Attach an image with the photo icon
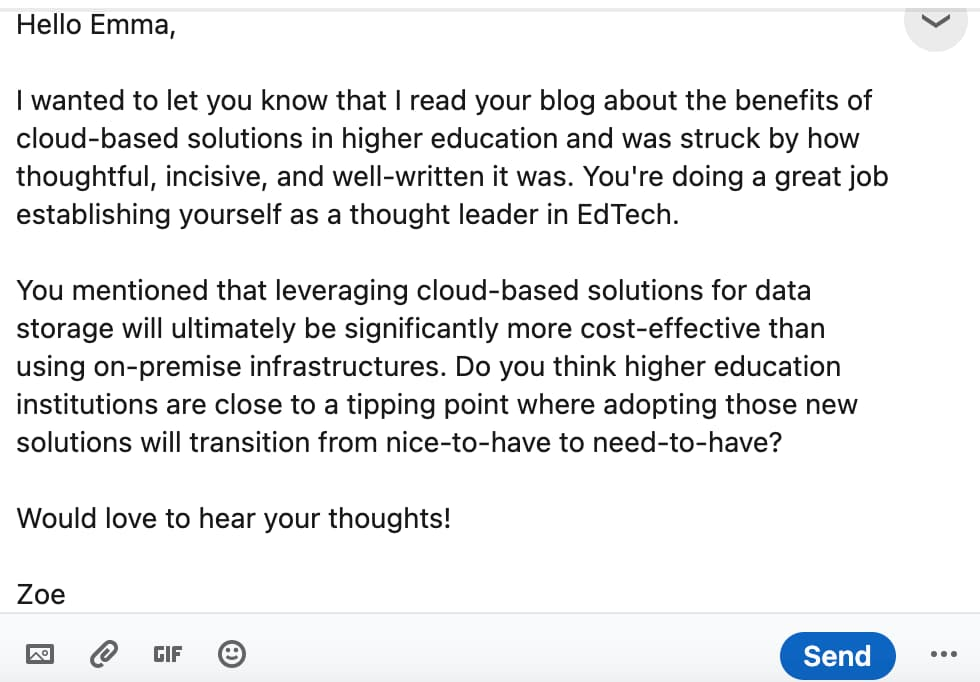This screenshot has height=682, width=980. pyautogui.click(x=40, y=654)
